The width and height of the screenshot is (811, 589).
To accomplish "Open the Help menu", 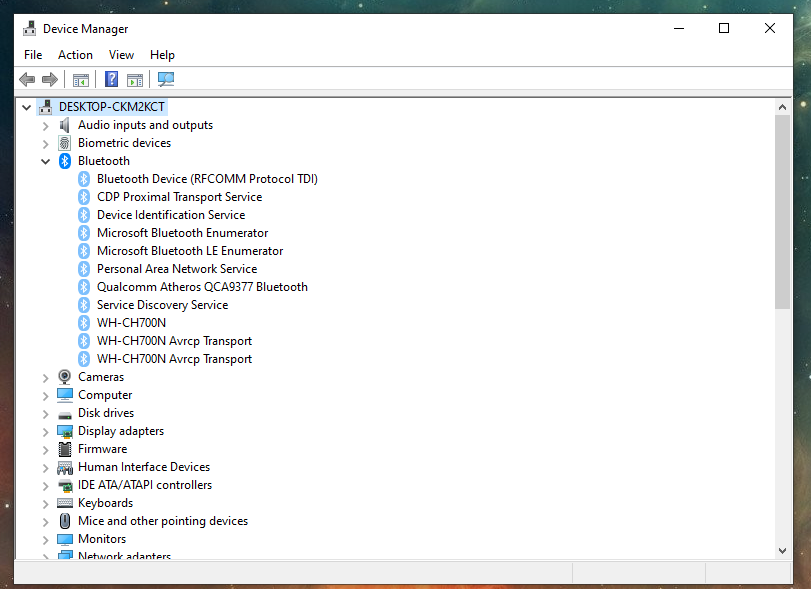I will click(x=162, y=55).
